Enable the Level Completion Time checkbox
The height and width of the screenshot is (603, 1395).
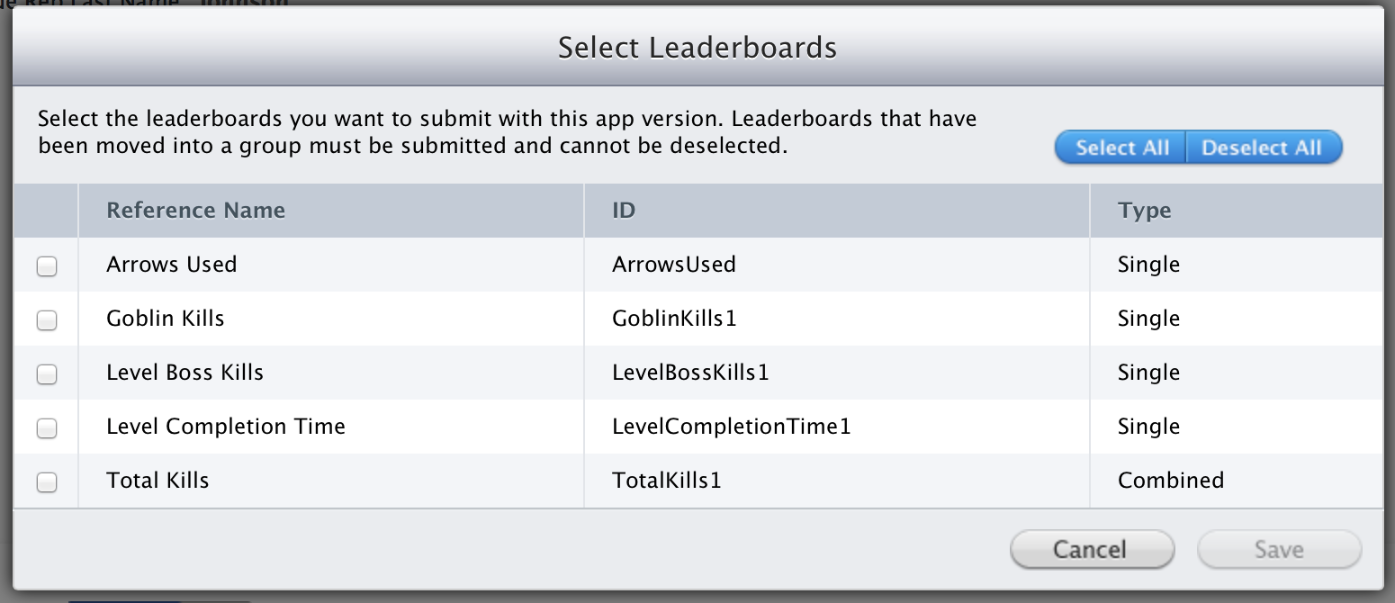45,426
